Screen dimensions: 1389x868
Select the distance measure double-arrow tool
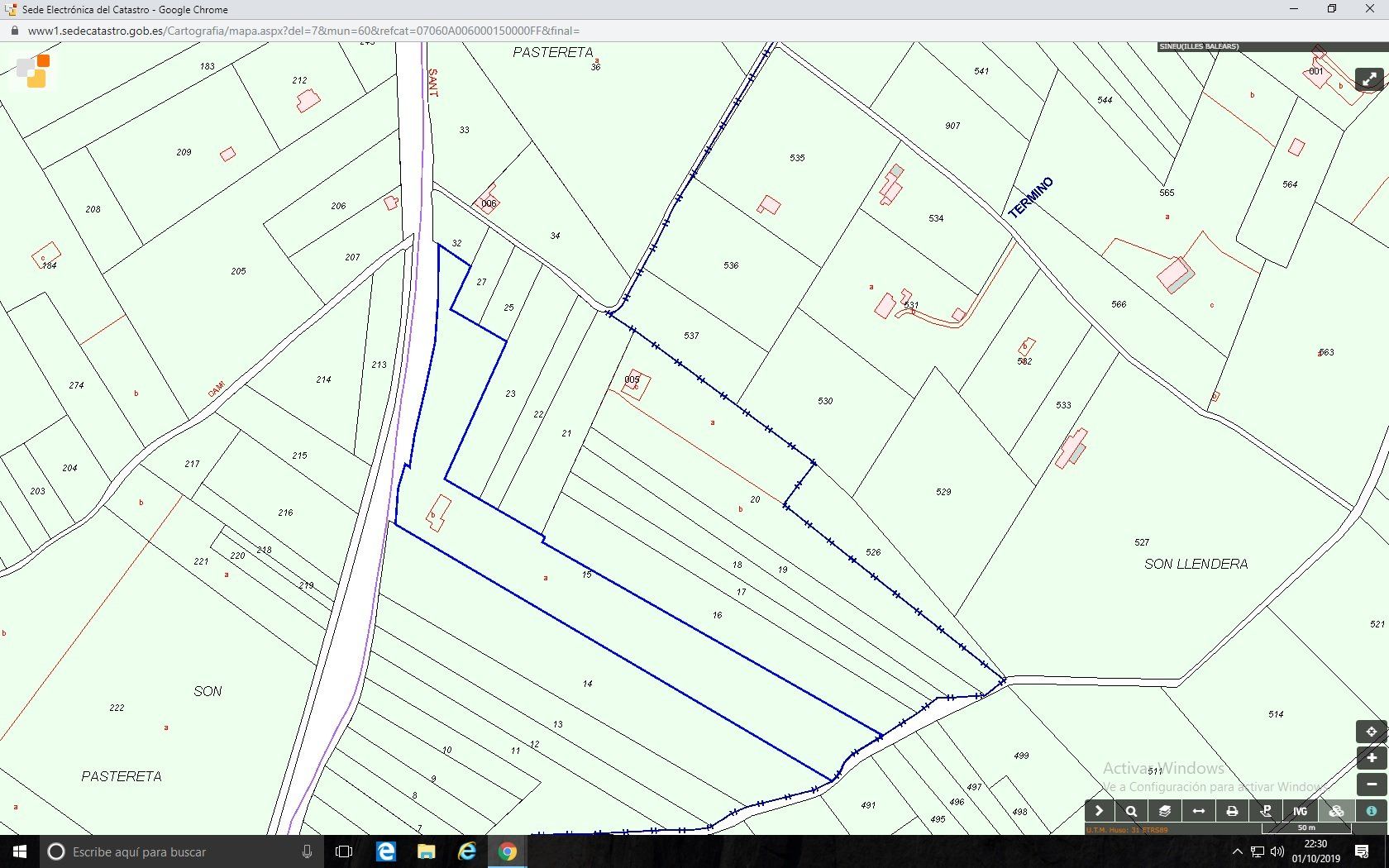[1199, 811]
